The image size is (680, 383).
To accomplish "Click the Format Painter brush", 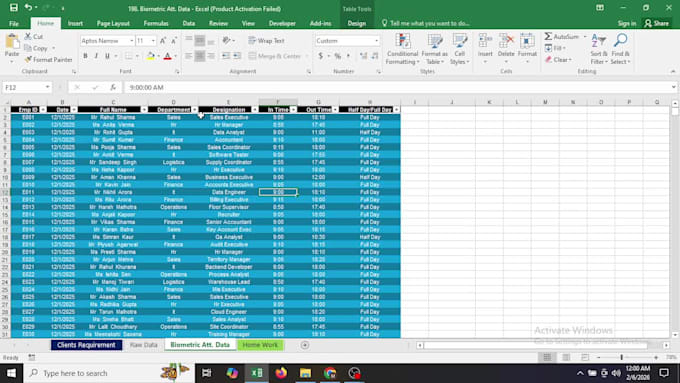I will pyautogui.click(x=29, y=59).
